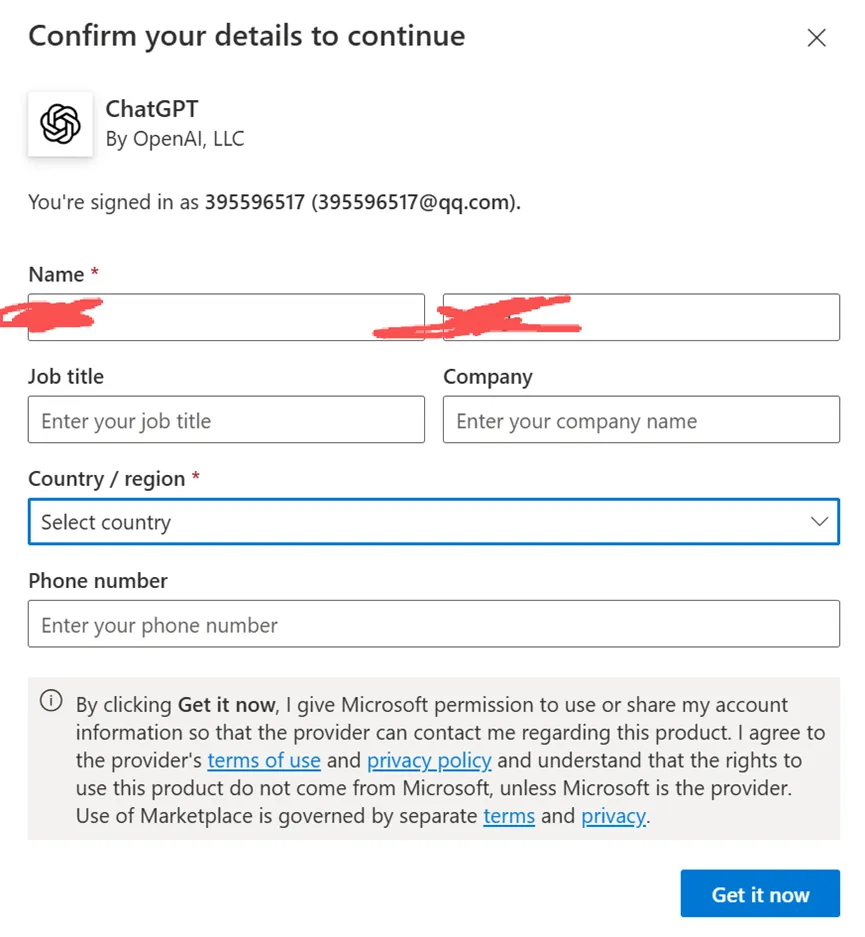Close the confirm details dialog
Screen dimensions: 865x937
[x=816, y=38]
